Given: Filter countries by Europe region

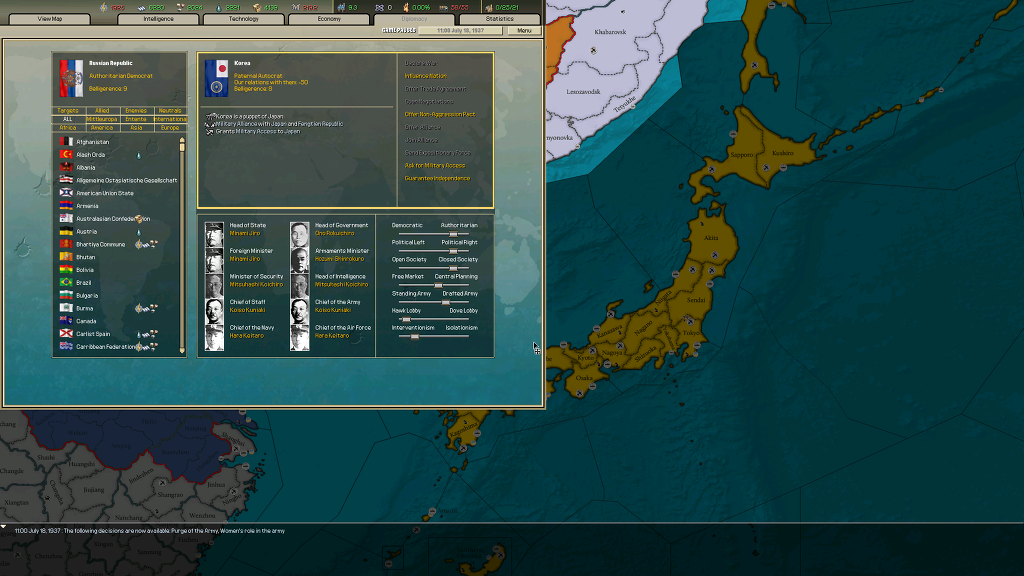Looking at the screenshot, I should 170,128.
